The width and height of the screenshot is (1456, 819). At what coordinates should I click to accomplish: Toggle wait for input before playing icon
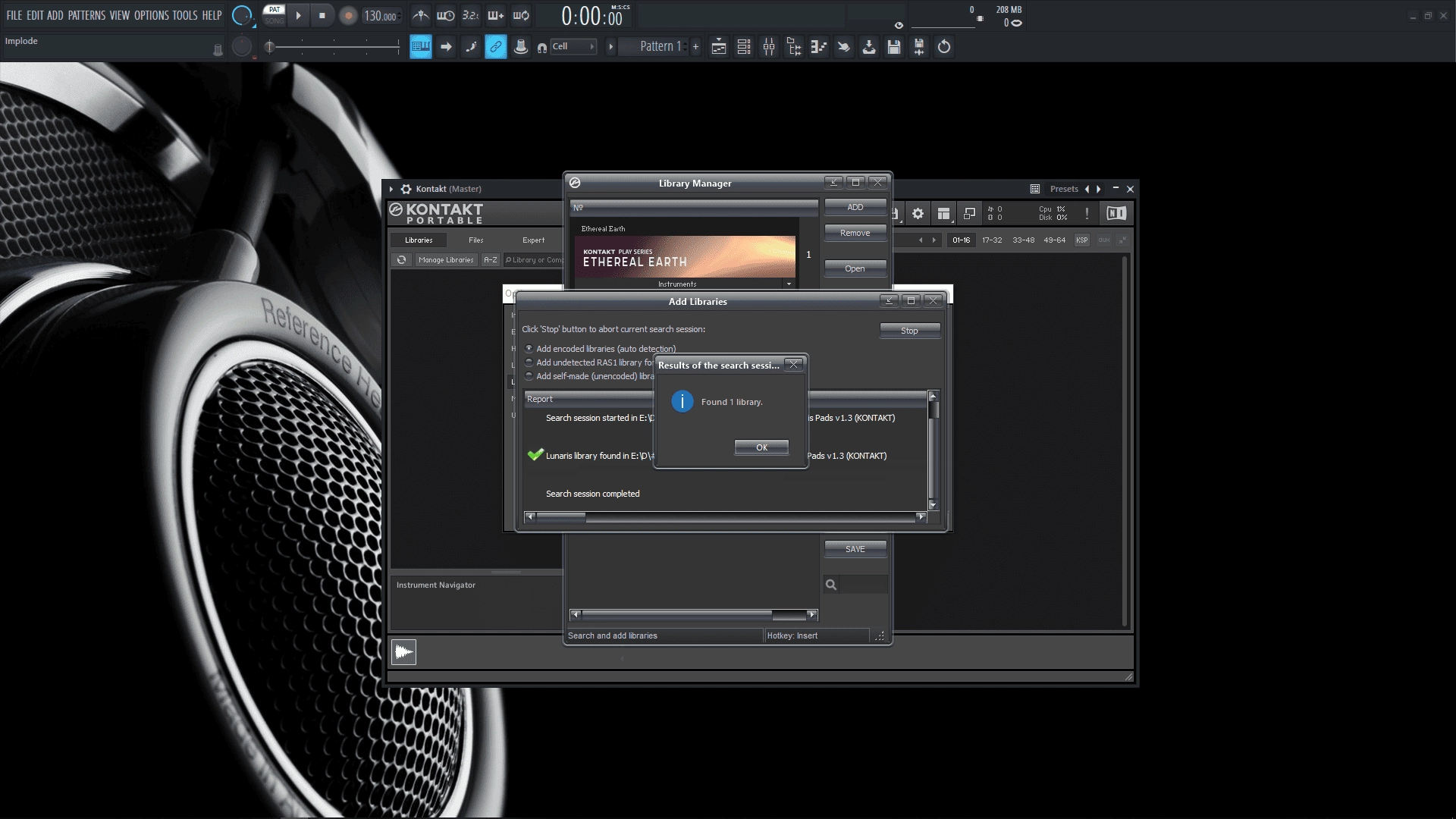coord(446,15)
